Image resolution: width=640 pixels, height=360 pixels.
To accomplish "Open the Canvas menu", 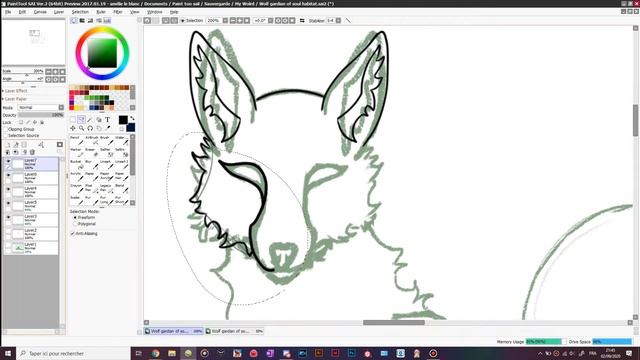I will pos(40,12).
